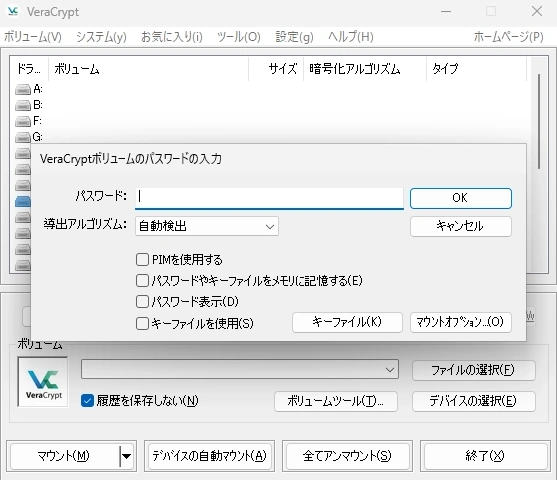The height and width of the screenshot is (480, 557).
Task: Click the 暗号化アルゴリズム column header
Action: (x=365, y=69)
